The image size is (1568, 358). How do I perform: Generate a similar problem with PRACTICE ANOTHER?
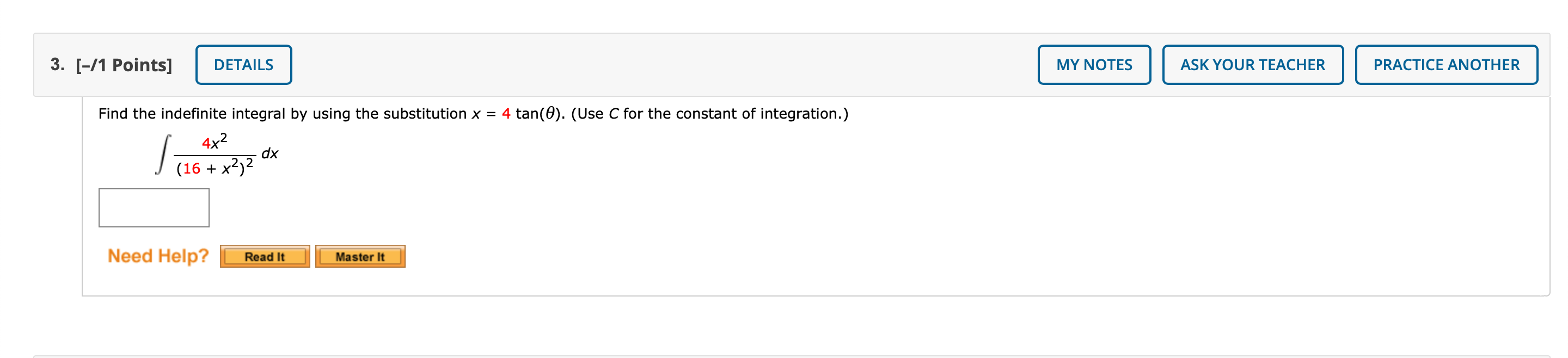(x=1445, y=64)
